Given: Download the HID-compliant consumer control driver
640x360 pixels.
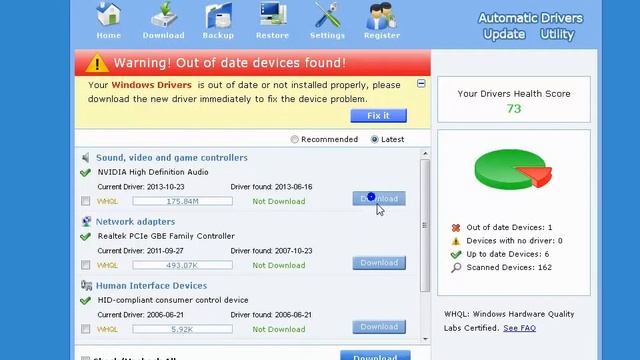Looking at the screenshot, I should tap(379, 327).
